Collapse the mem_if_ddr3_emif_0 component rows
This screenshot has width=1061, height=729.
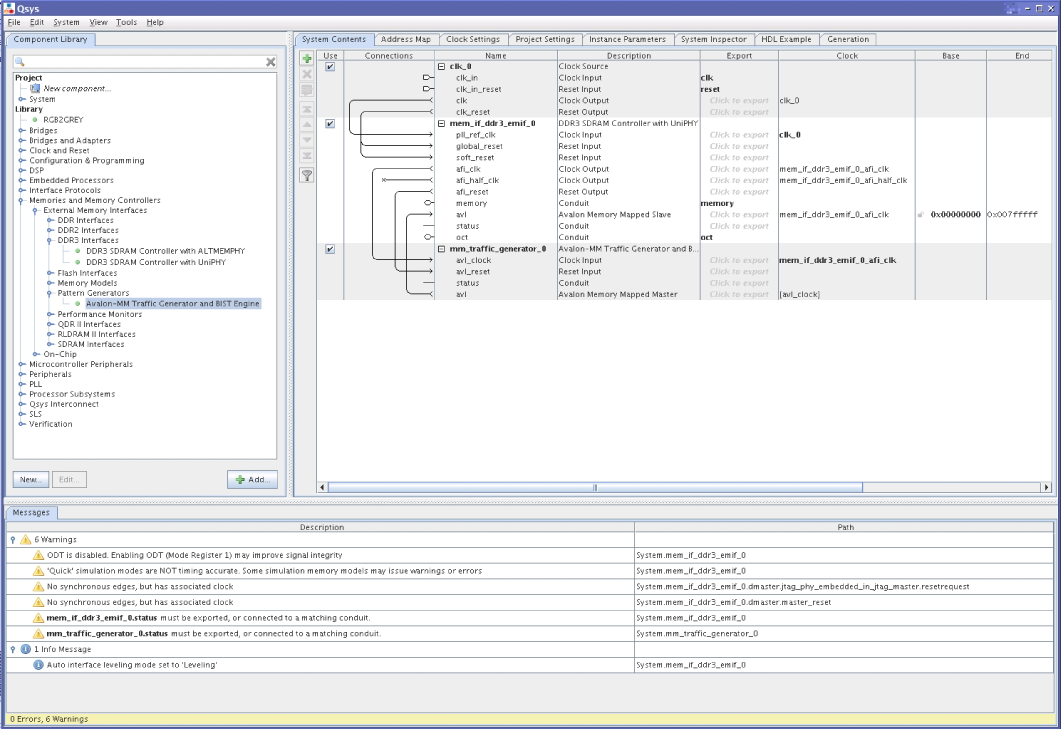pyautogui.click(x=441, y=124)
